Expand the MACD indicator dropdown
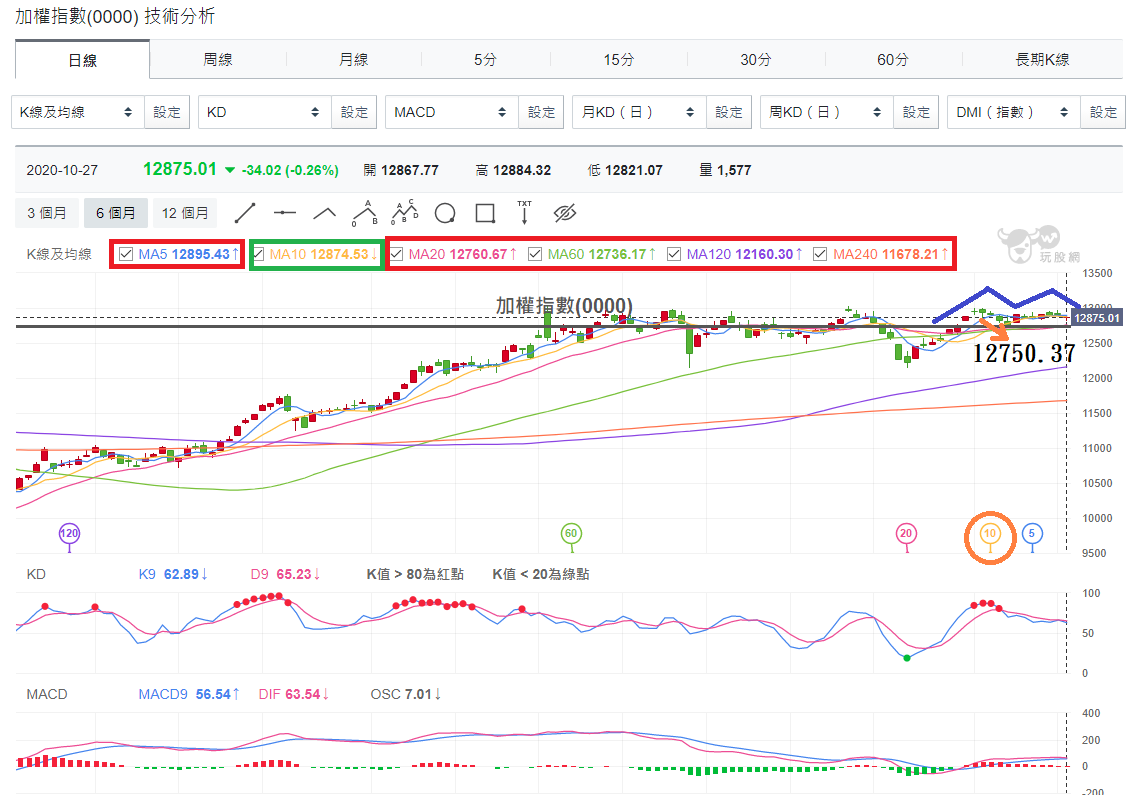Image resolution: width=1135 pixels, height=795 pixels. coord(452,112)
